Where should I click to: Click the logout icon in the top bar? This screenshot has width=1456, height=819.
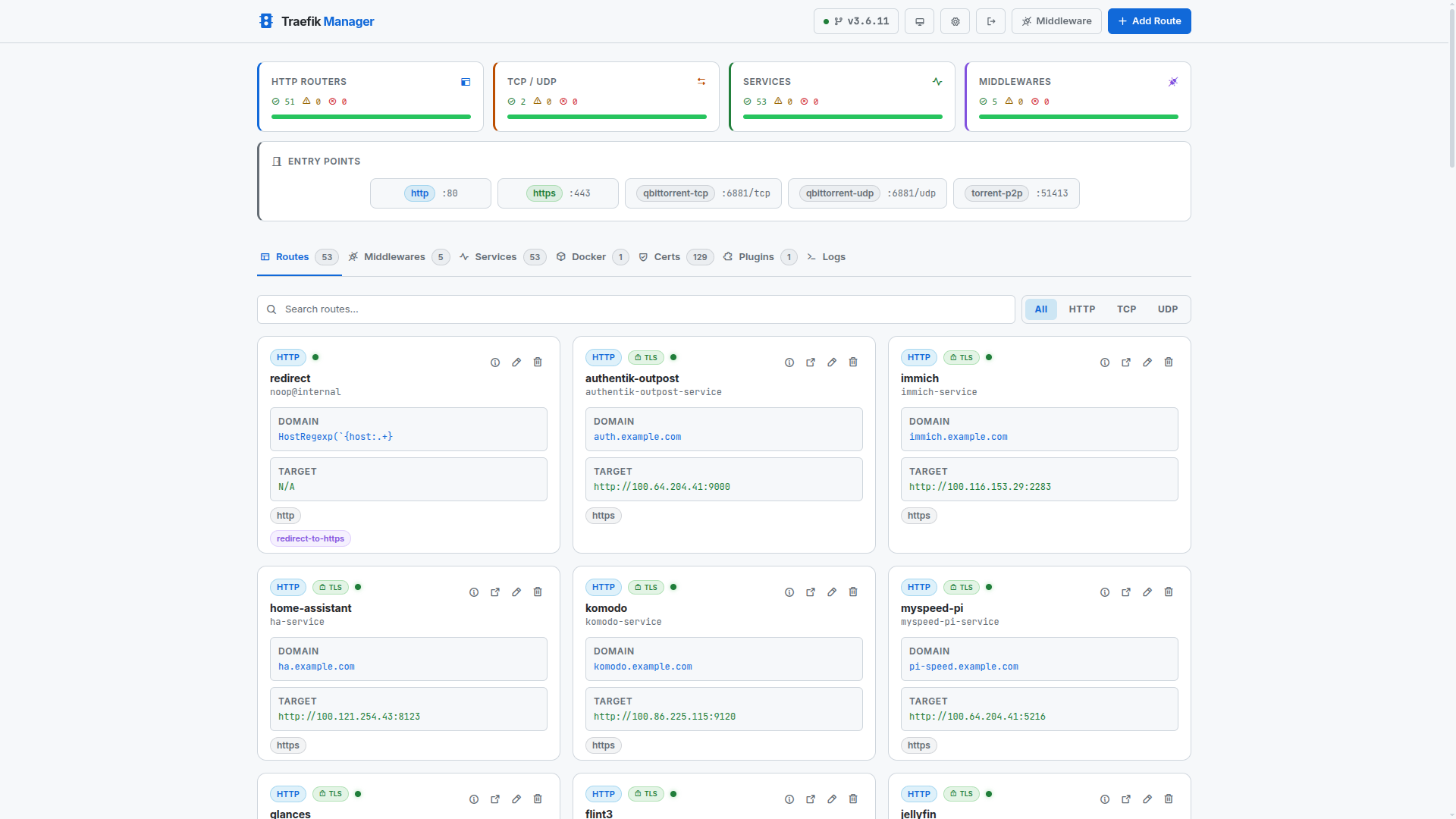click(x=990, y=21)
